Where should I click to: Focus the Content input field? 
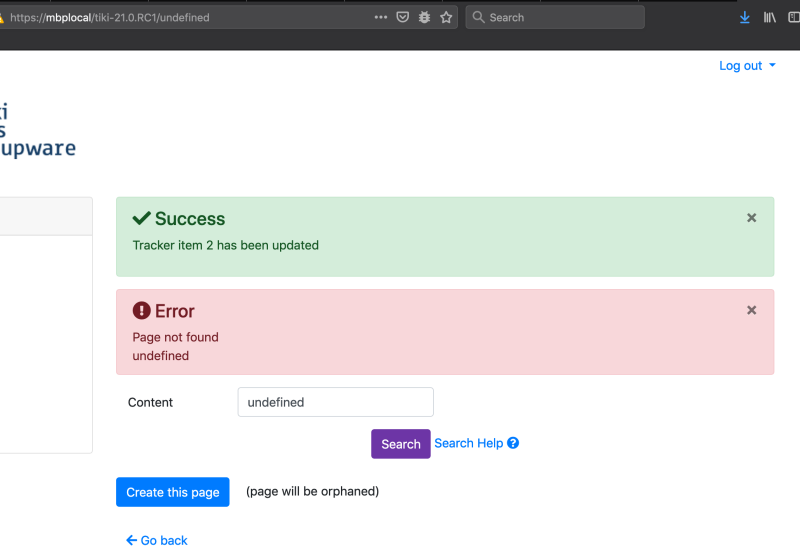point(335,402)
